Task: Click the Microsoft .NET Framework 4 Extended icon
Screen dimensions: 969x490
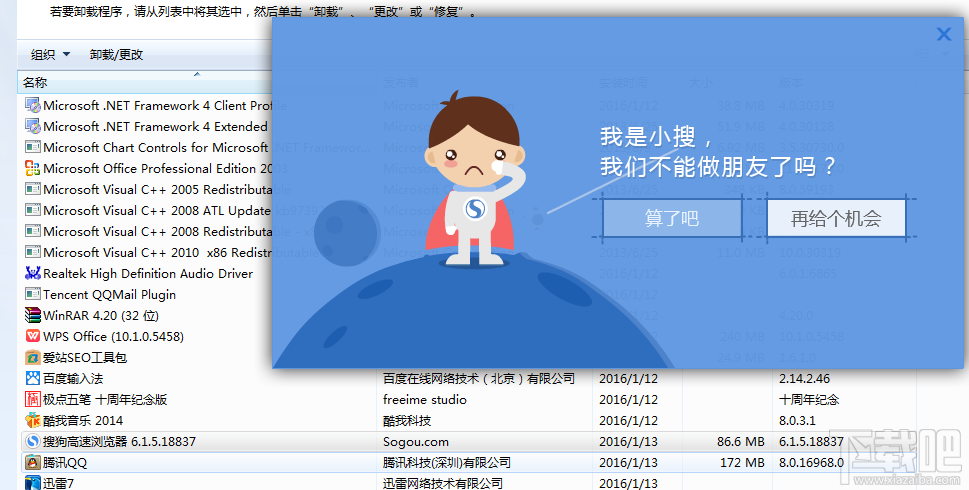Action: coord(32,127)
